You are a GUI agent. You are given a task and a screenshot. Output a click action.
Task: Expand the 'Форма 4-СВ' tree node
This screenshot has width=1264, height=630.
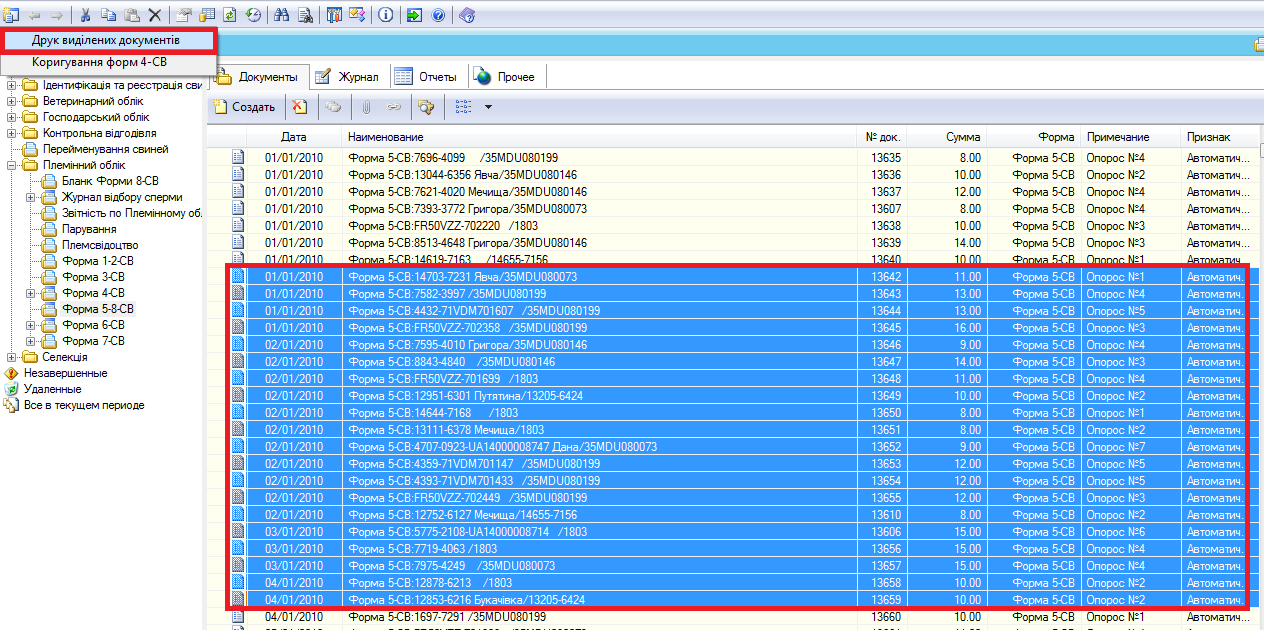tap(32, 293)
